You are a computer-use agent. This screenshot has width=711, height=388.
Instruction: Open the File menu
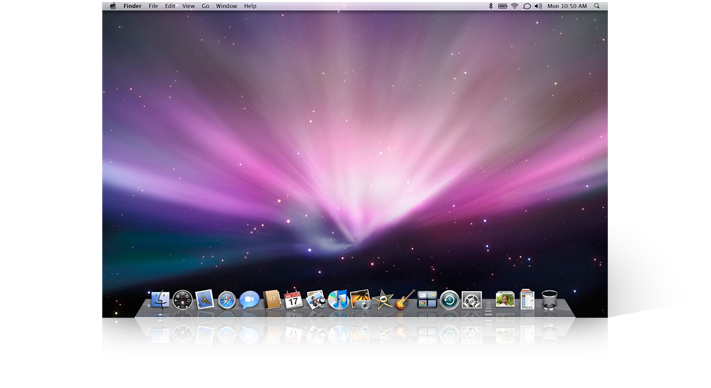point(153,6)
